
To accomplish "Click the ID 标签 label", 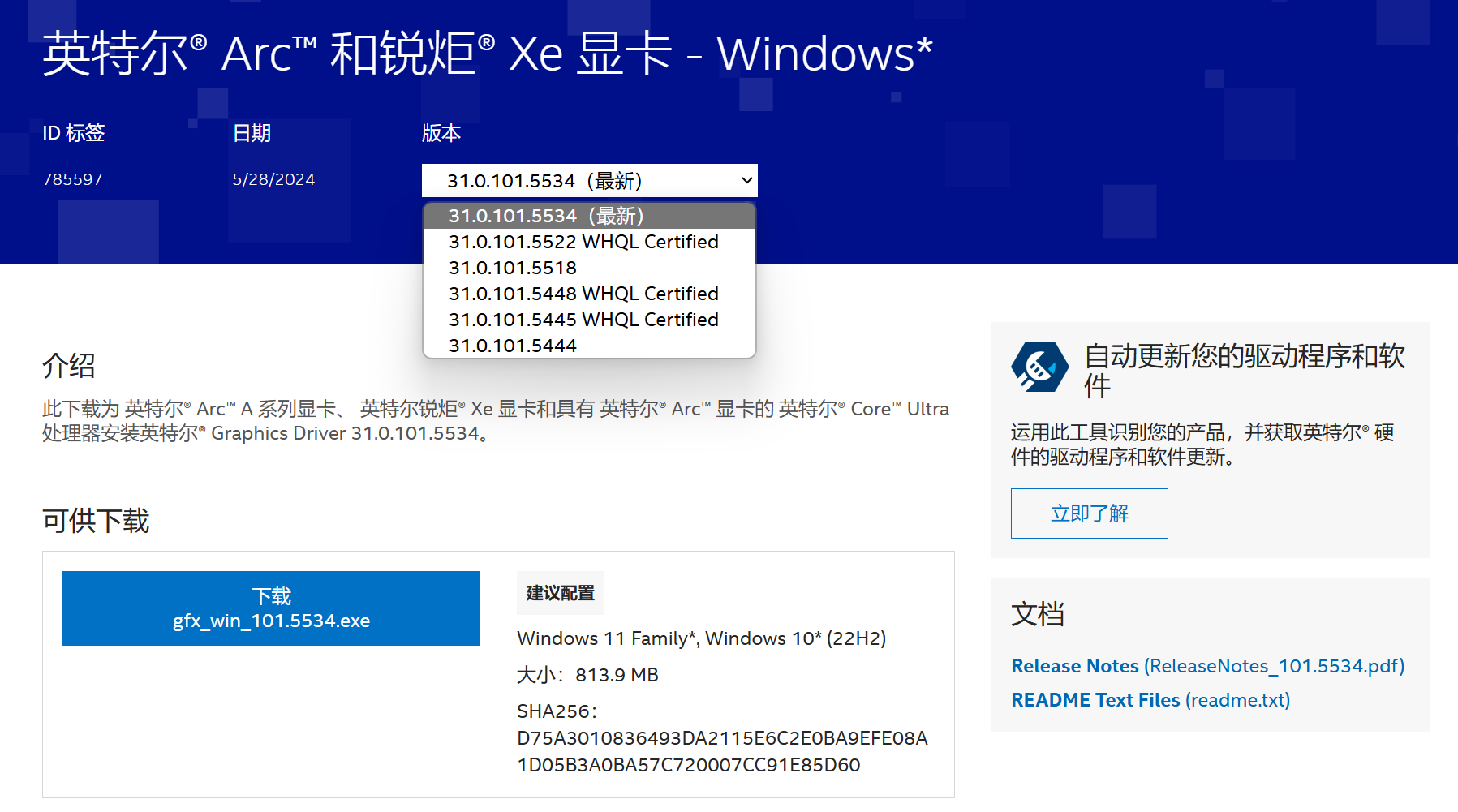I will [74, 133].
